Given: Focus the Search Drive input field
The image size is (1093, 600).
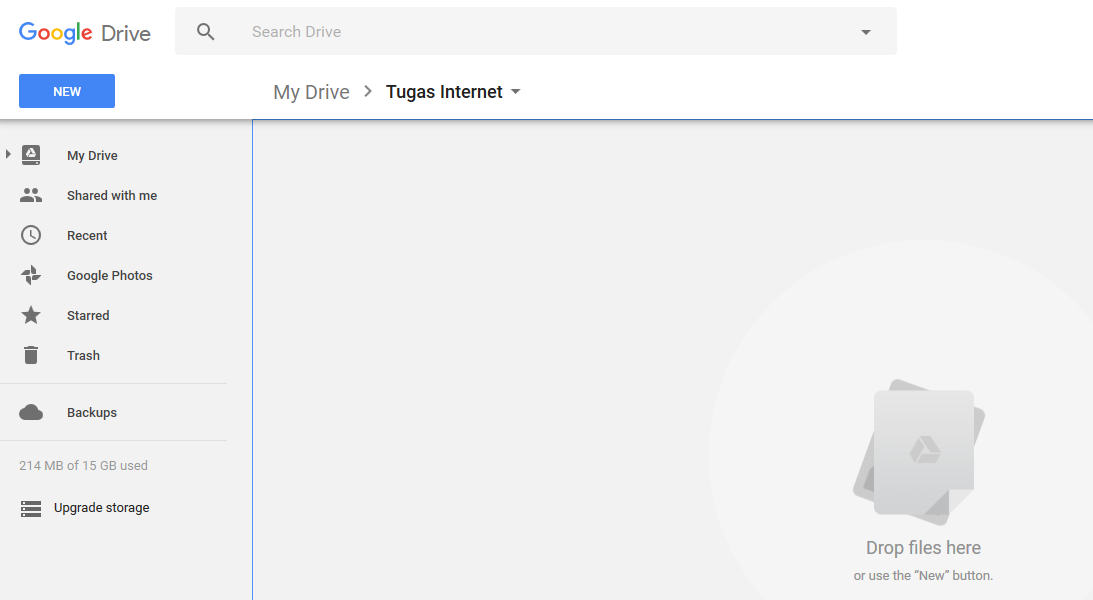Looking at the screenshot, I should point(535,31).
